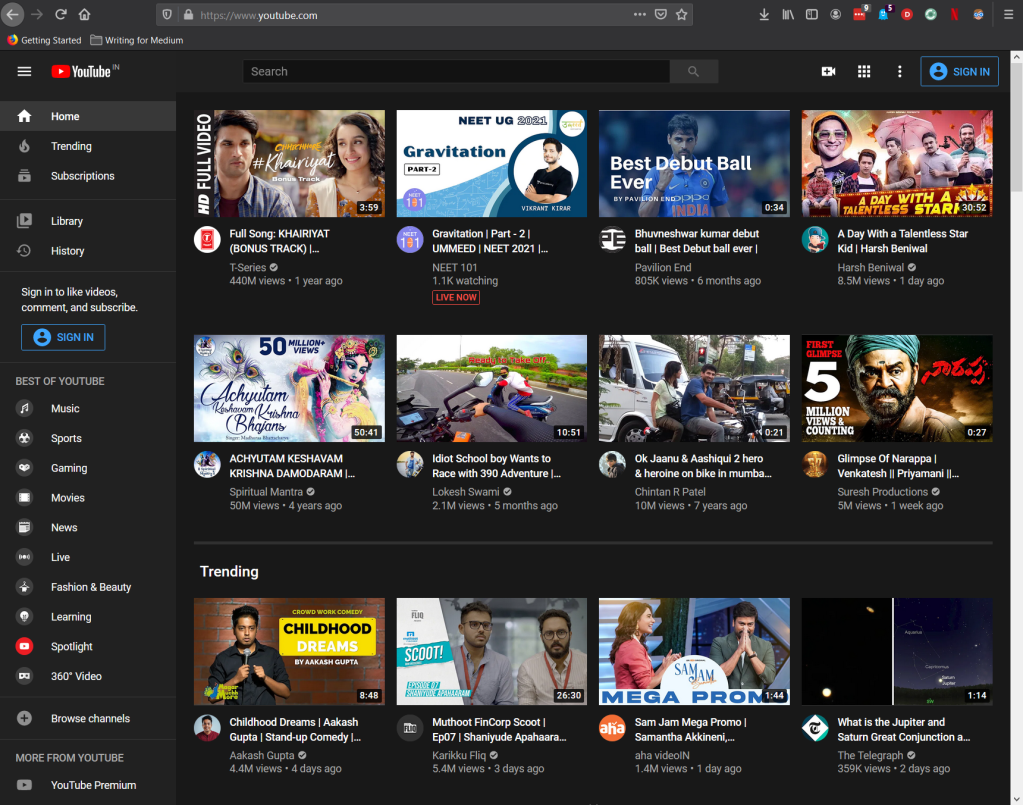The width and height of the screenshot is (1023, 805).
Task: Toggle the hamburger guide menu
Action: click(25, 72)
